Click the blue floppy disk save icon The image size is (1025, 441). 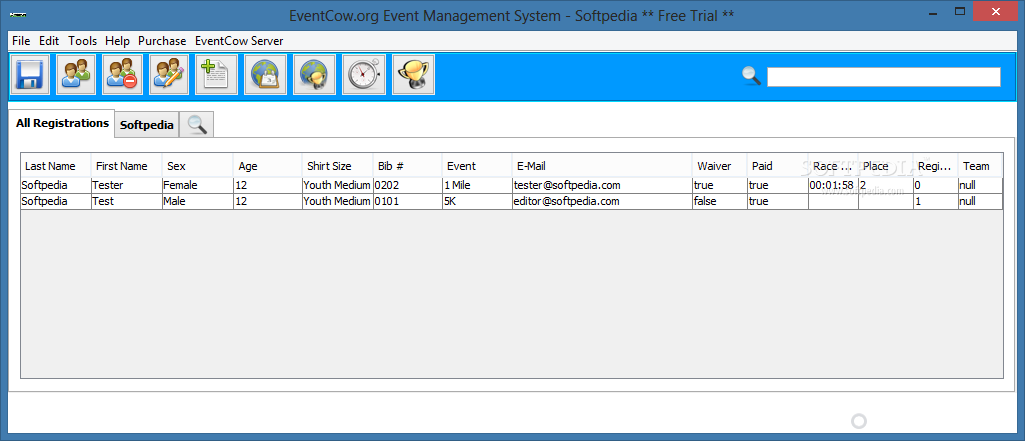click(29, 74)
